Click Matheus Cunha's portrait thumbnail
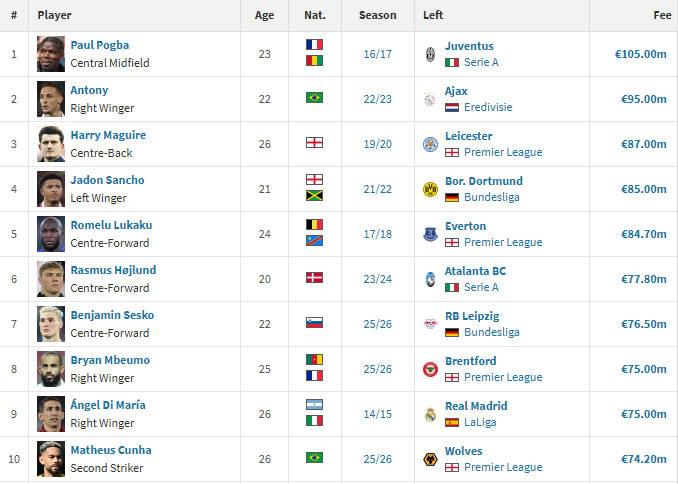Viewport: 678px width, 484px height. [x=51, y=459]
